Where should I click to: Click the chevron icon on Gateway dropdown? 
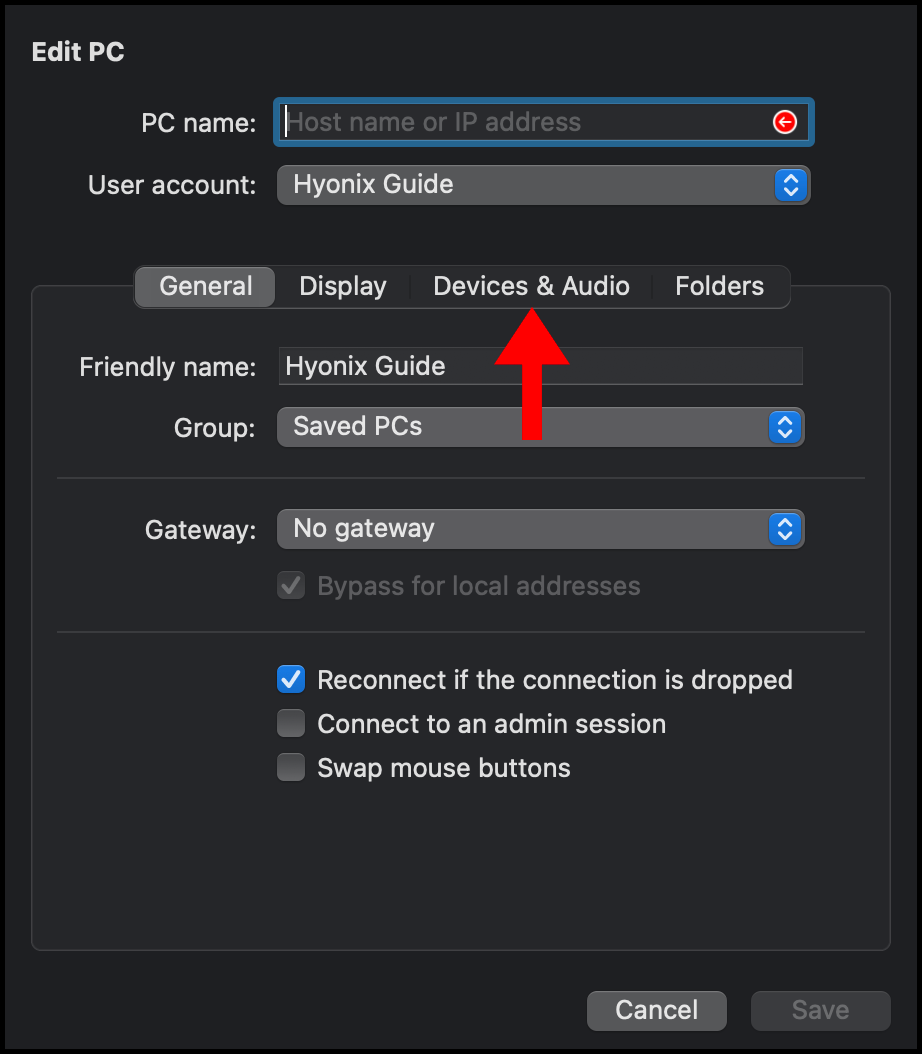point(787,529)
